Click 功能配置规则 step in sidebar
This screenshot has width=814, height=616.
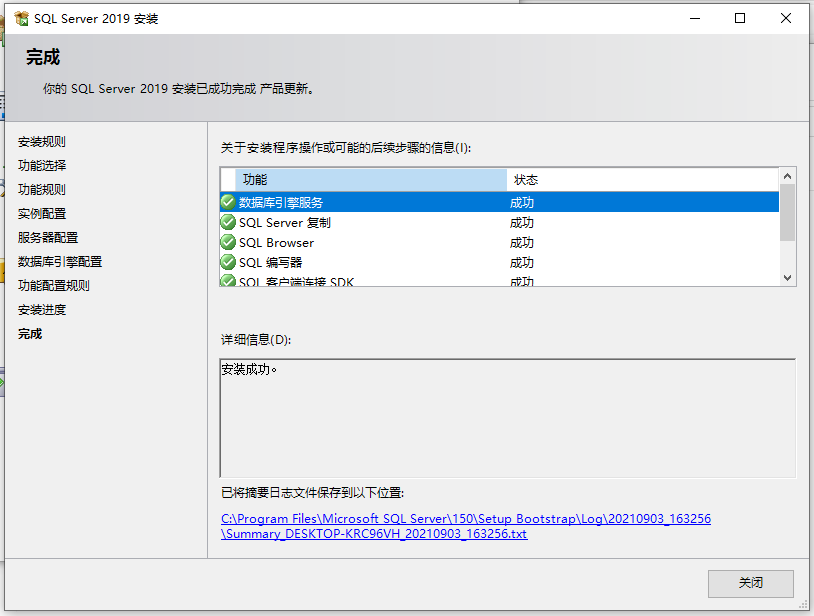click(53, 285)
